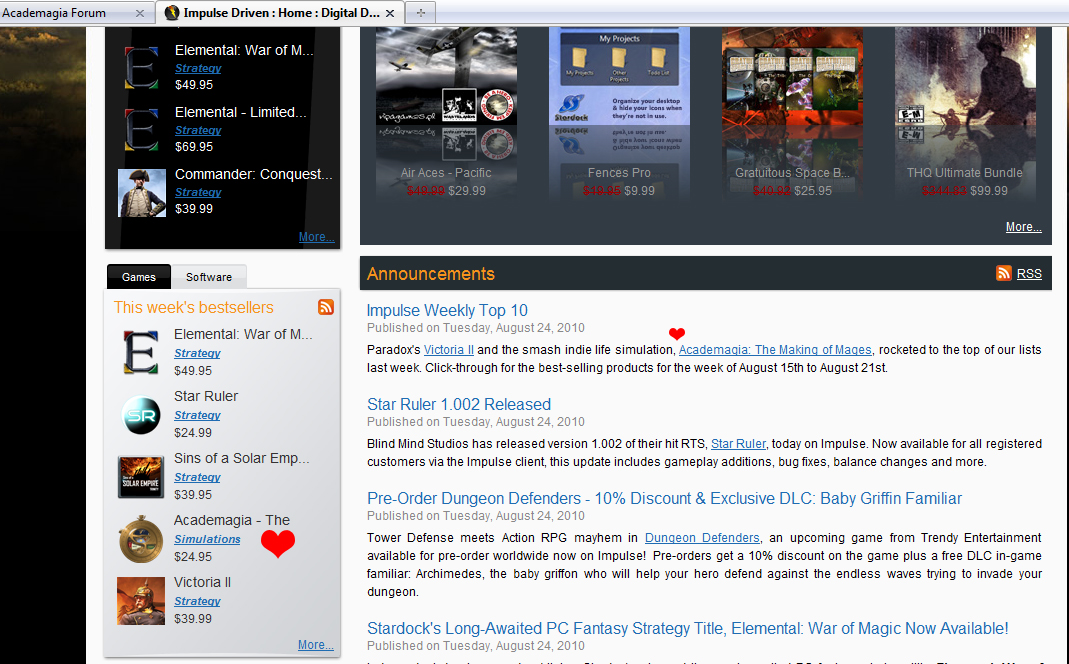Click Strategy category under Victoria II
Viewport: 1069px width, 664px height.
[x=197, y=601]
